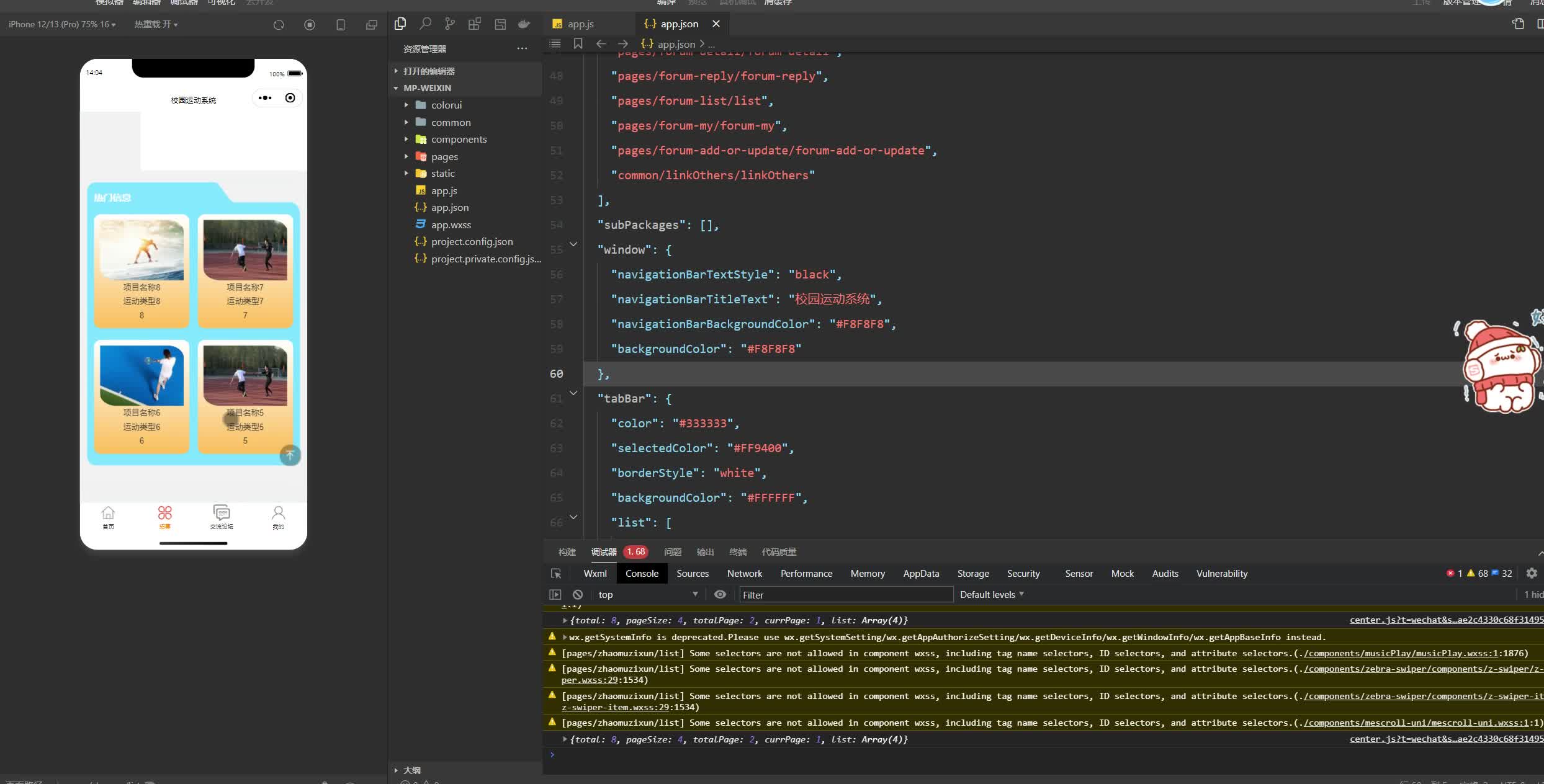Click the refresh simulator icon
Image resolution: width=1544 pixels, height=784 pixels.
coord(279,25)
